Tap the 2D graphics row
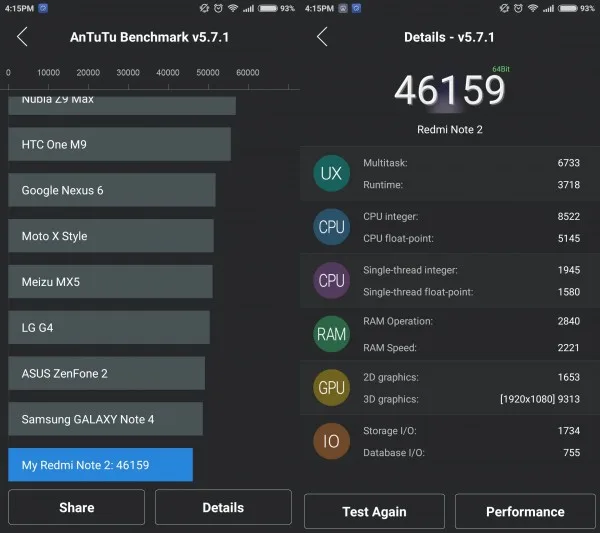This screenshot has height=533, width=600. (x=471, y=377)
